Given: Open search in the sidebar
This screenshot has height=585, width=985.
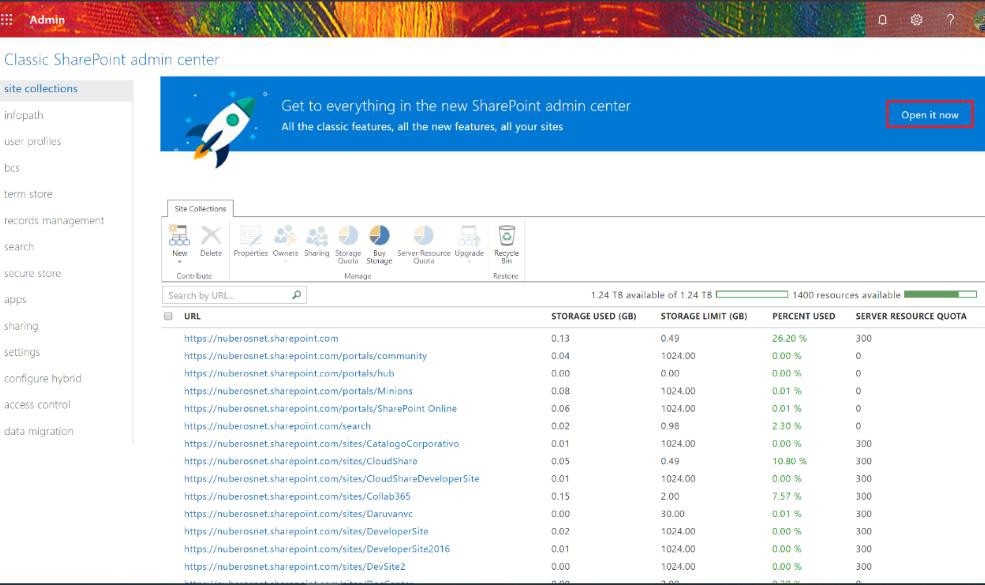Looking at the screenshot, I should click(x=19, y=247).
